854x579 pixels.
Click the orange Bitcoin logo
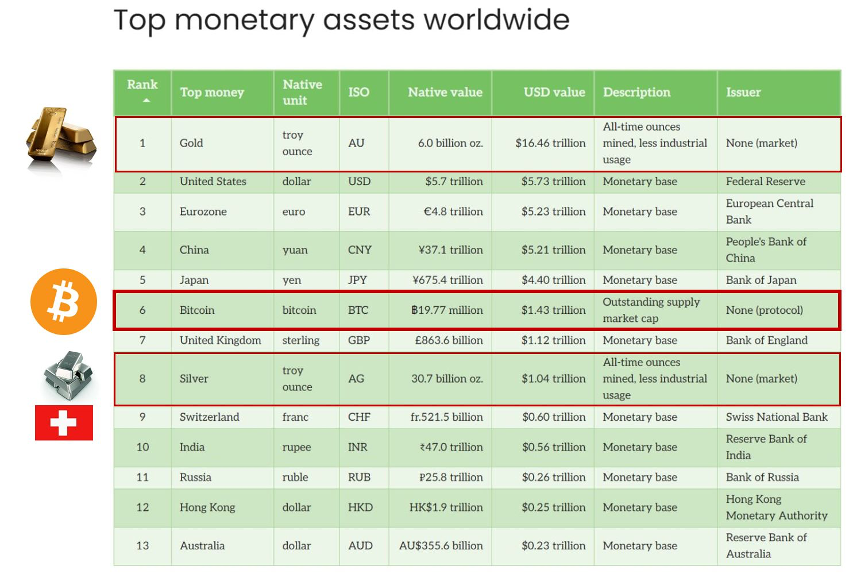(64, 301)
